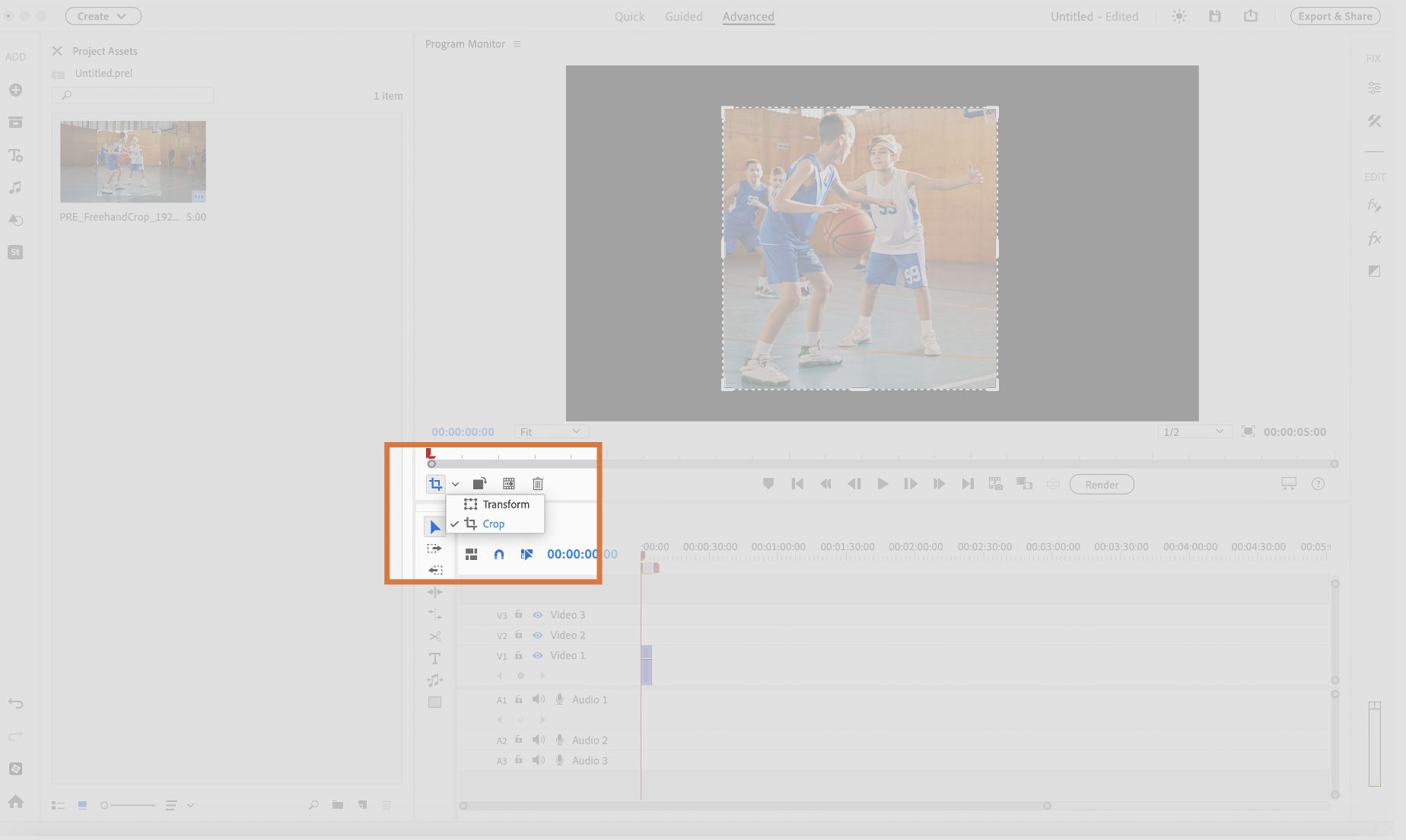Select the clip on the Video 1 track

click(x=647, y=664)
